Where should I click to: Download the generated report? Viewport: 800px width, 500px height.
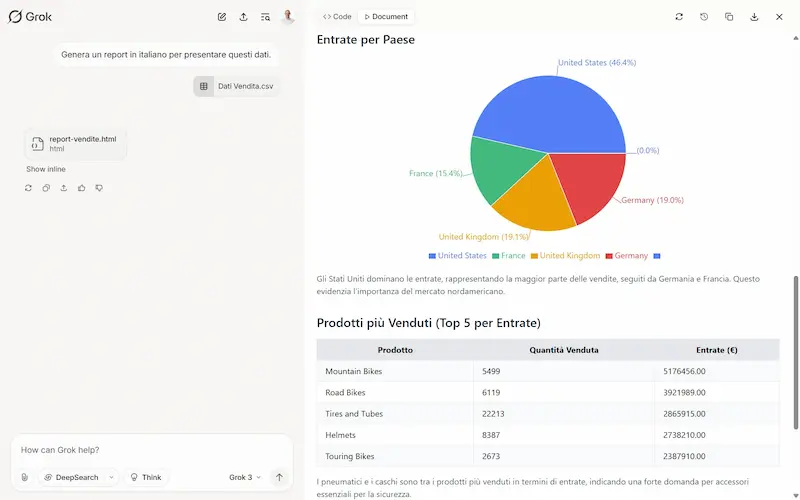[x=754, y=17]
